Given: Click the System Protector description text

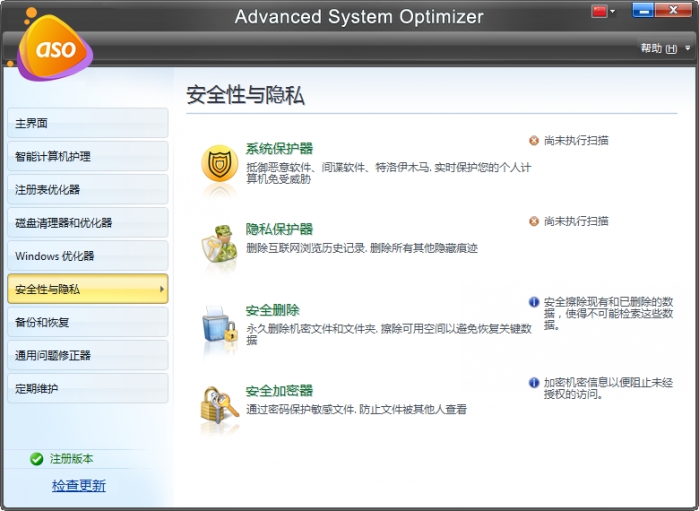Looking at the screenshot, I should [x=388, y=173].
